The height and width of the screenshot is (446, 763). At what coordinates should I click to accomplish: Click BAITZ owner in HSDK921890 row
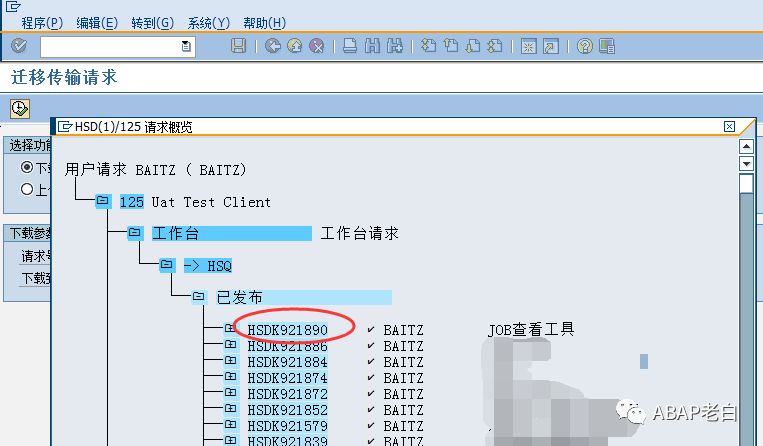[403, 330]
